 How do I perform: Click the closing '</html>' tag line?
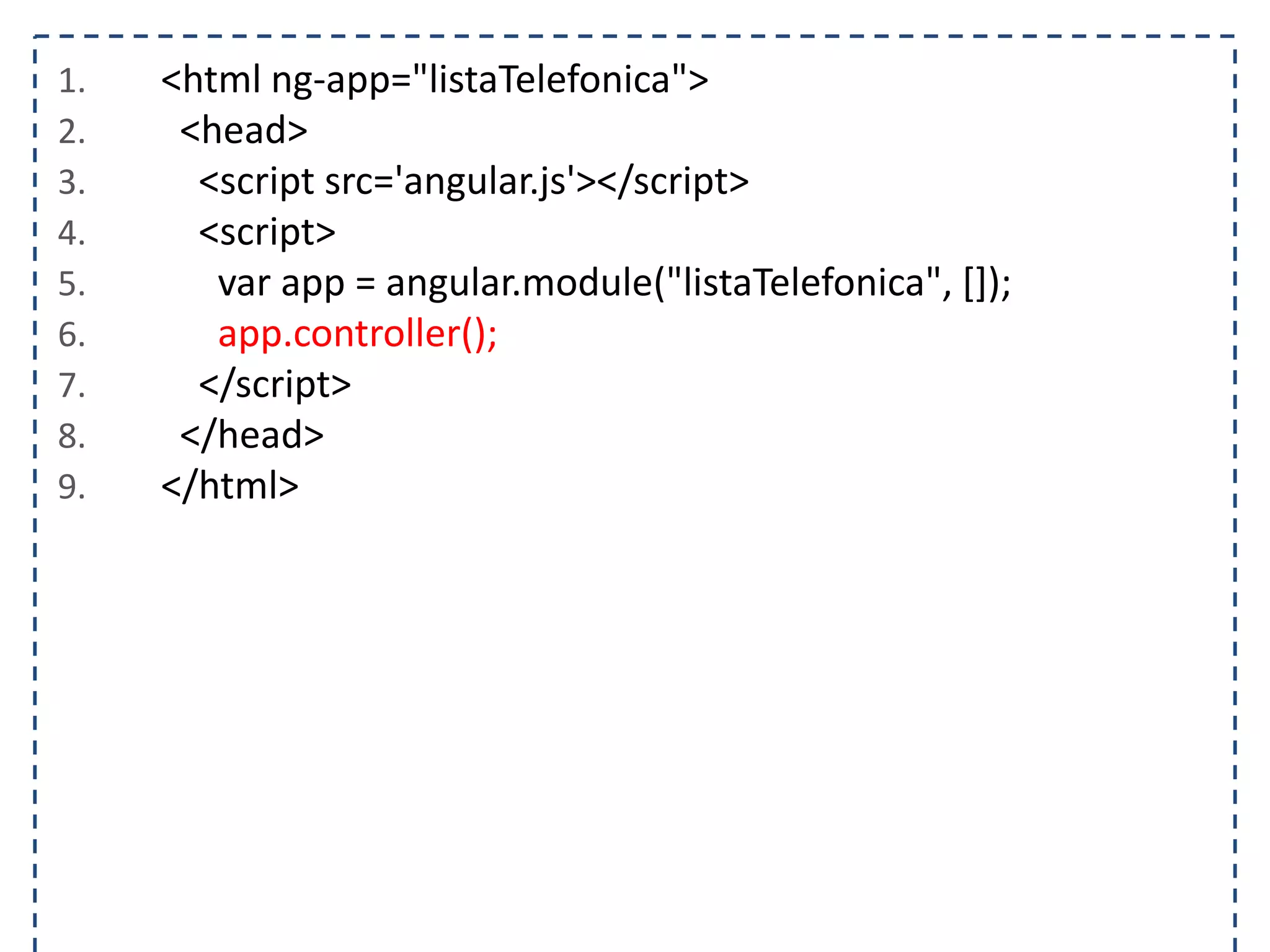click(229, 486)
